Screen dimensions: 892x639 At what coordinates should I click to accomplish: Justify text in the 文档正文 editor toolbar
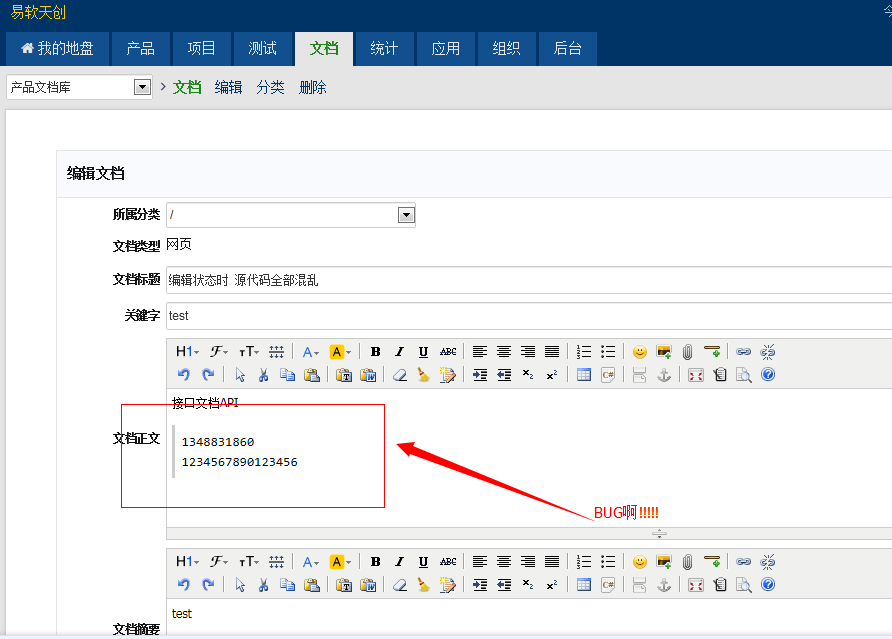pos(552,352)
